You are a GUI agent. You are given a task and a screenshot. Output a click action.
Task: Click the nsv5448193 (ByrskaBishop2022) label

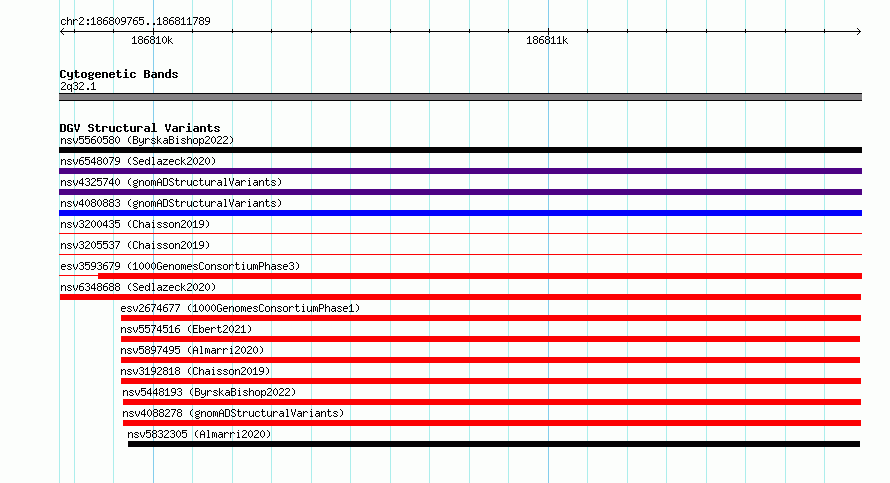tap(209, 392)
